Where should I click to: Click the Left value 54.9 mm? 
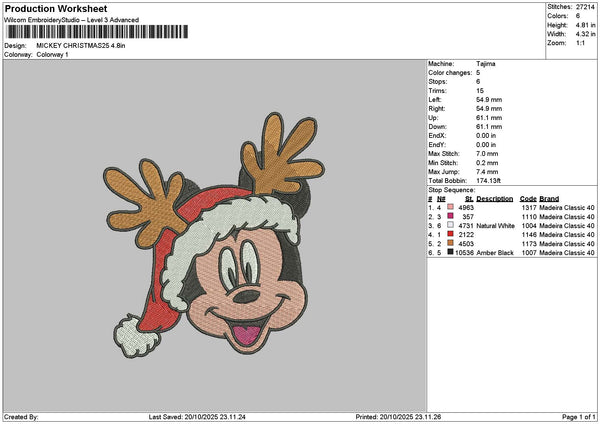point(489,100)
